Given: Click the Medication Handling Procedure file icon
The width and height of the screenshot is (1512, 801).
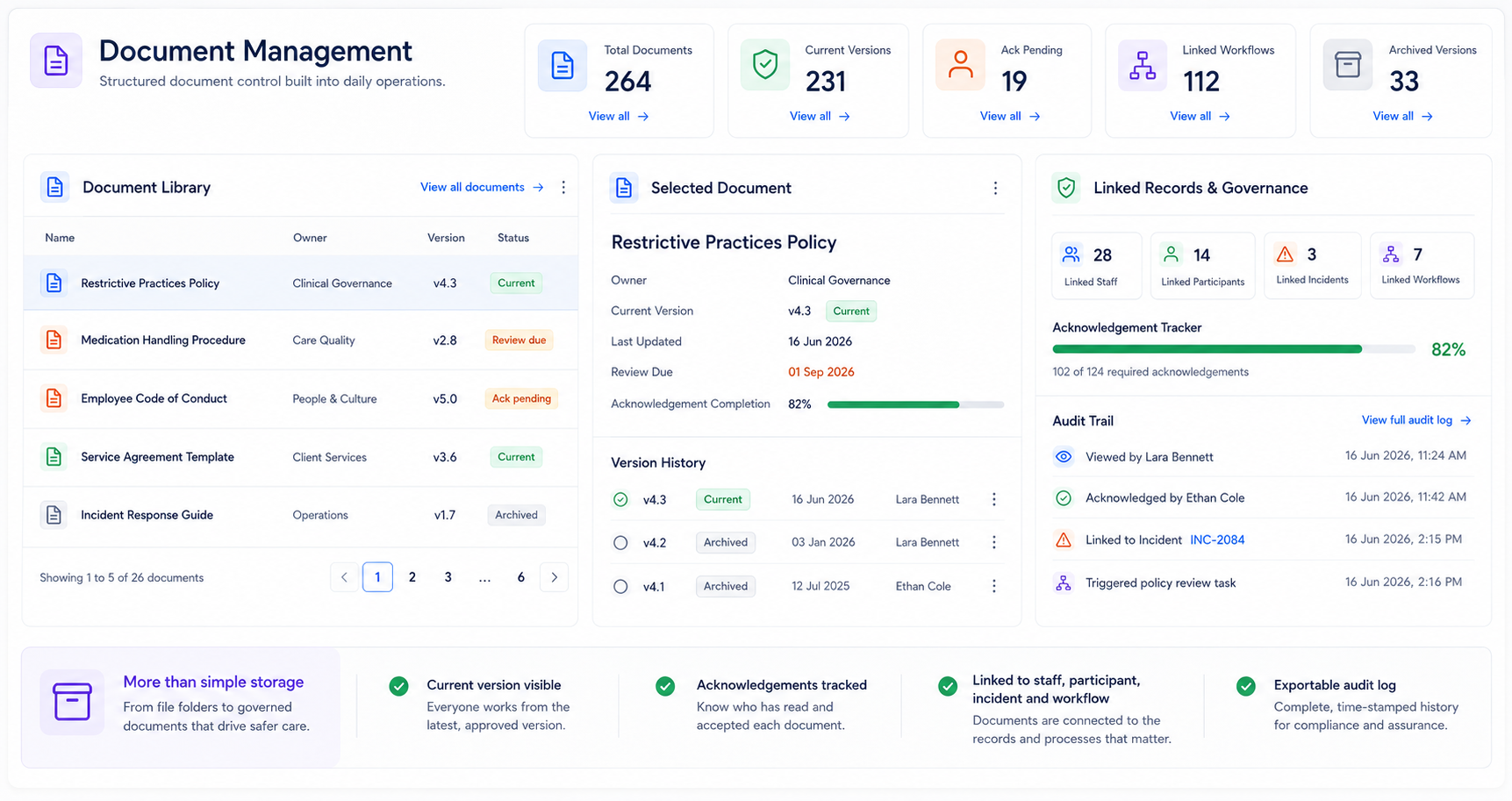Looking at the screenshot, I should click(54, 340).
